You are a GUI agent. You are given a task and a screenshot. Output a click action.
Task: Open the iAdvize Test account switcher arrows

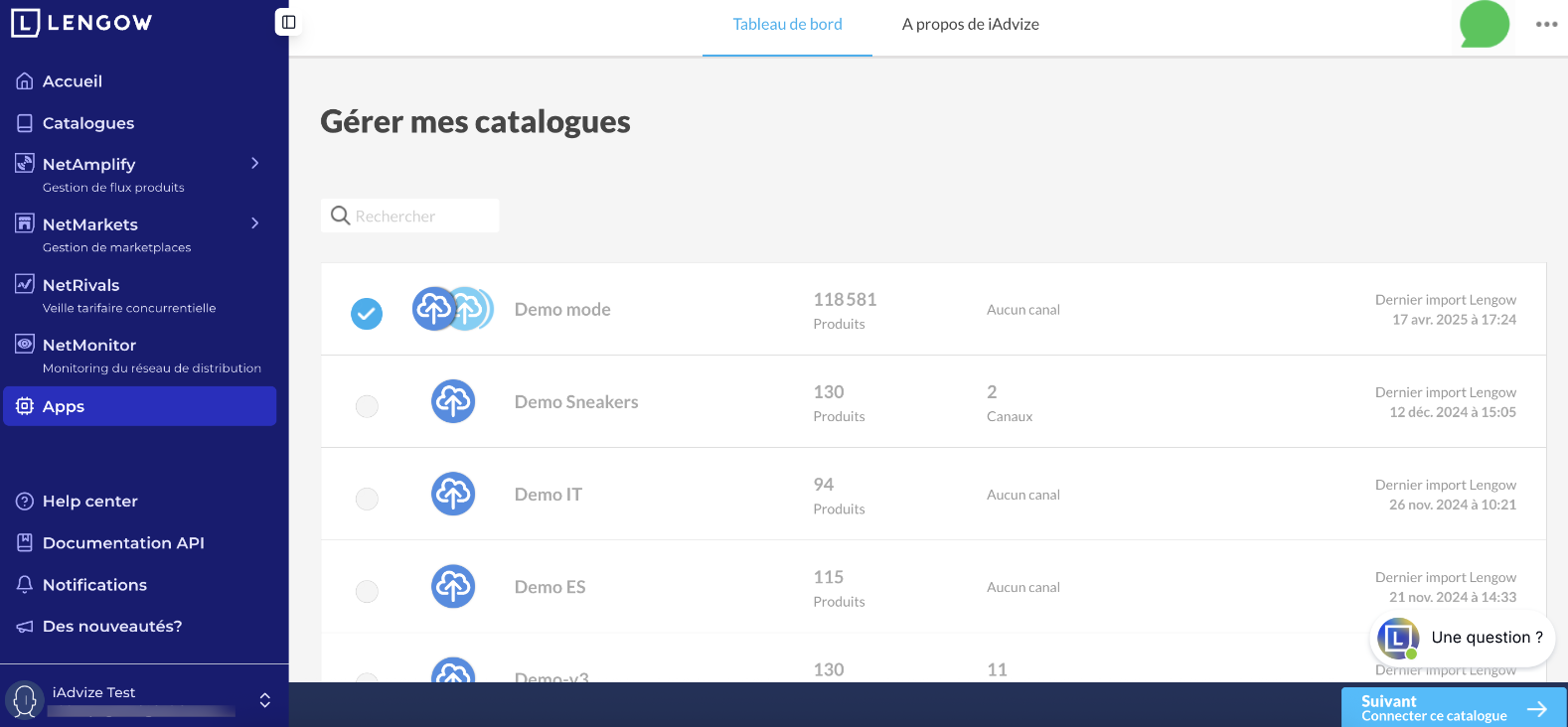click(x=265, y=700)
